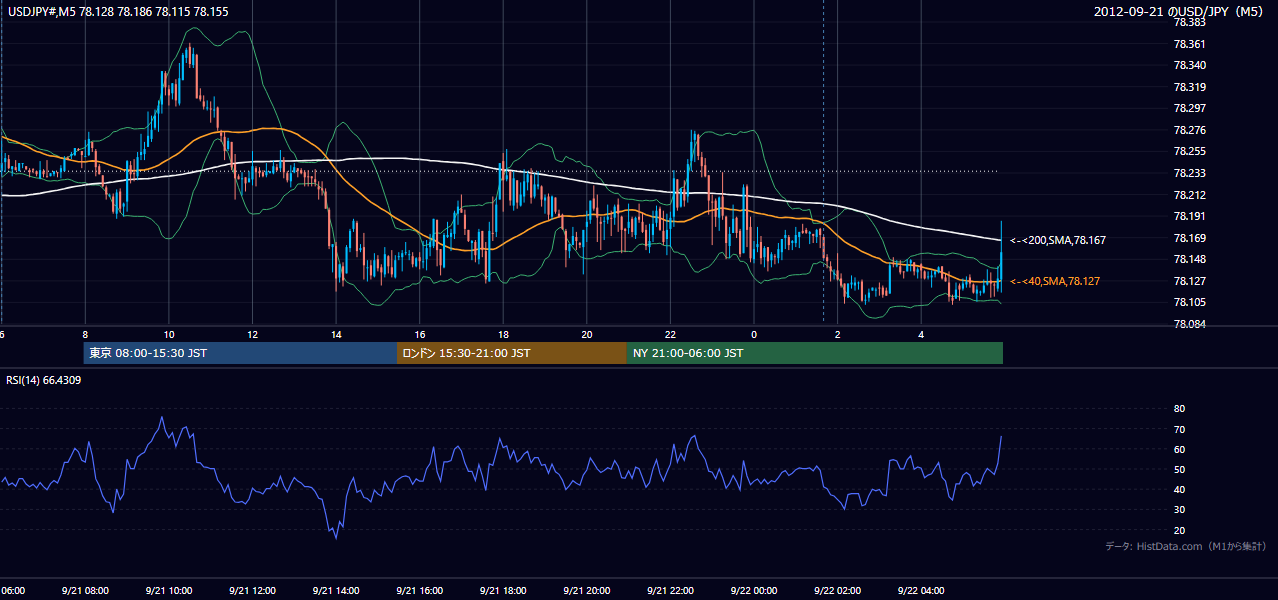Click RSI scale value 60
The image size is (1278, 600).
1179,449
